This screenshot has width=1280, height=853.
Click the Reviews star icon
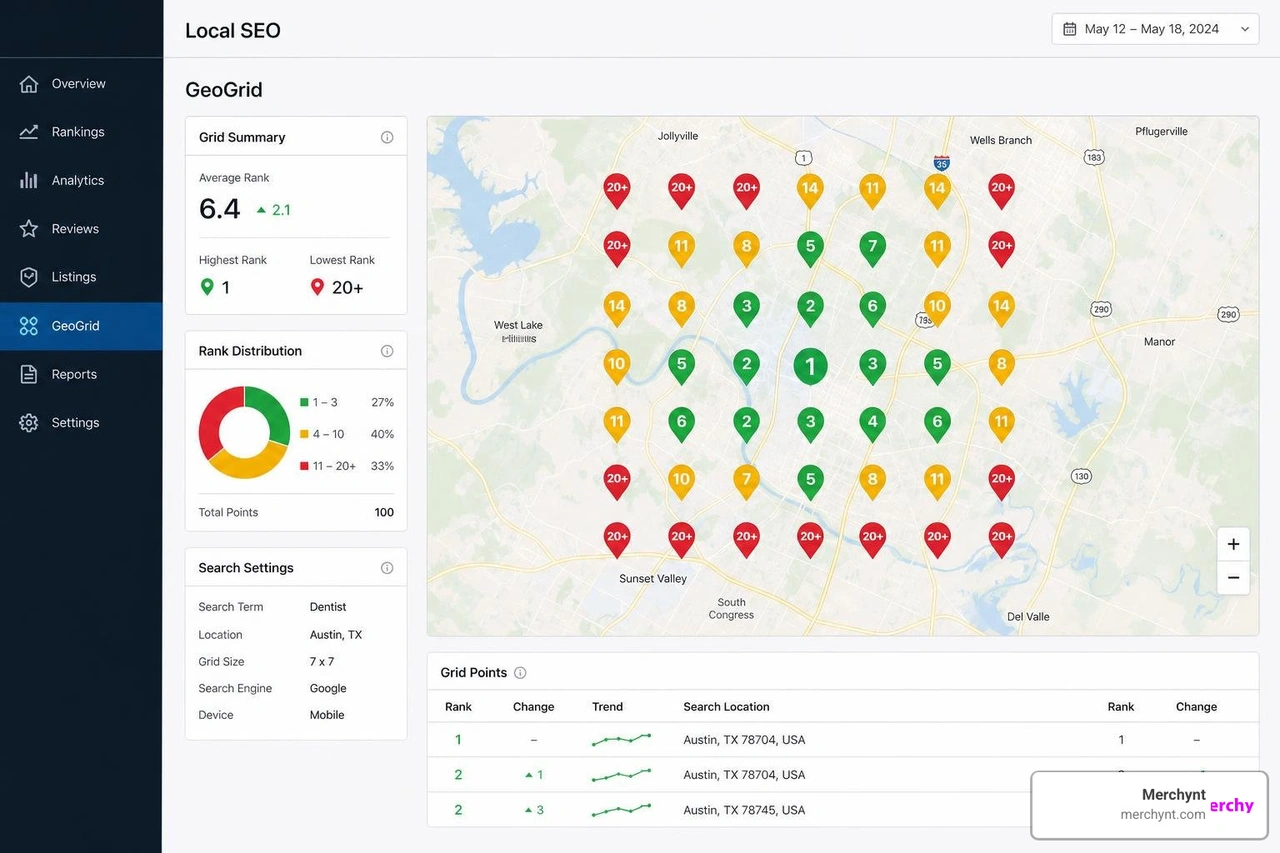point(29,229)
